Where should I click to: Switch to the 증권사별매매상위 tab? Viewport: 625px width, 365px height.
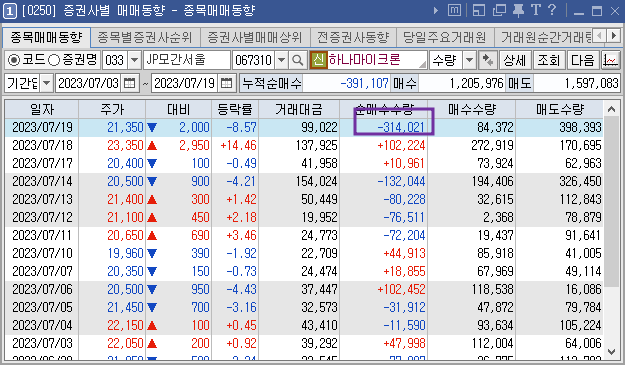coord(255,37)
